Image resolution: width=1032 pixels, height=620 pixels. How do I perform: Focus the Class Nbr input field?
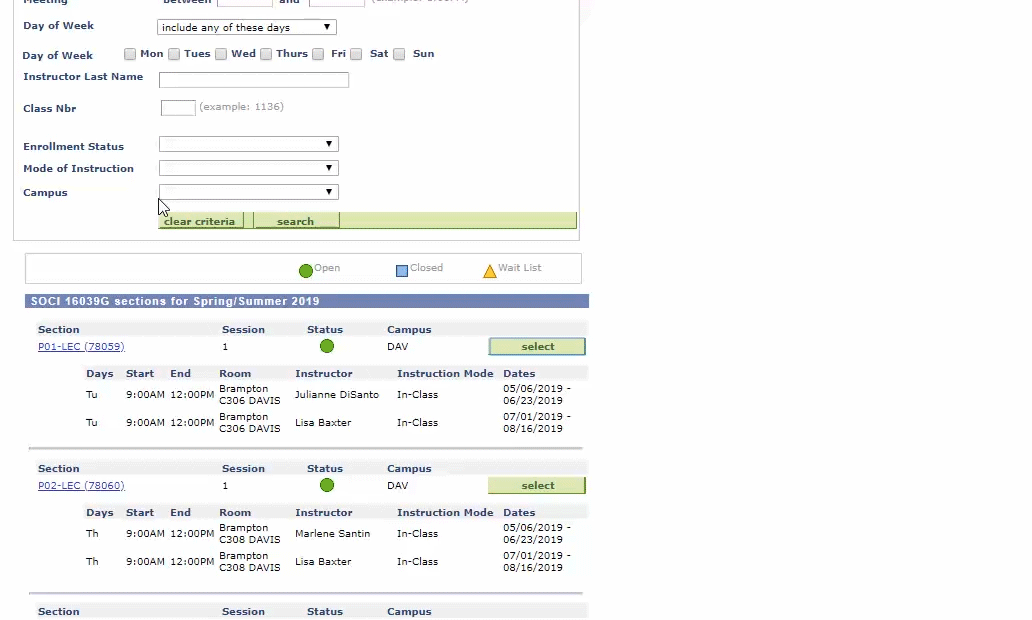pos(178,108)
